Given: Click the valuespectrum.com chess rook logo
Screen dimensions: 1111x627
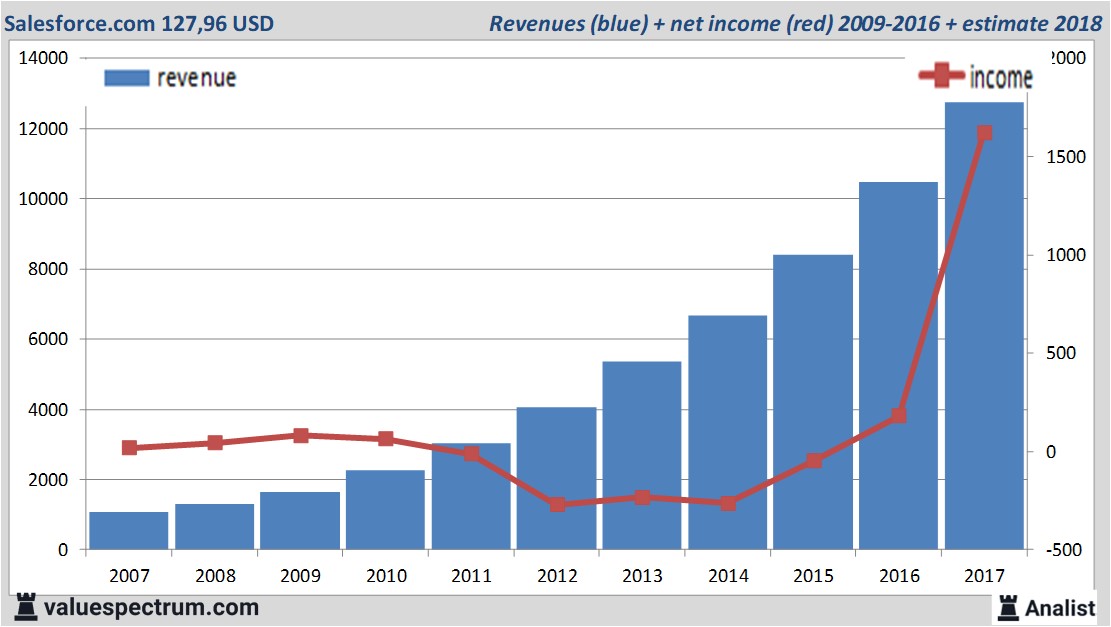Looking at the screenshot, I should click(26, 607).
